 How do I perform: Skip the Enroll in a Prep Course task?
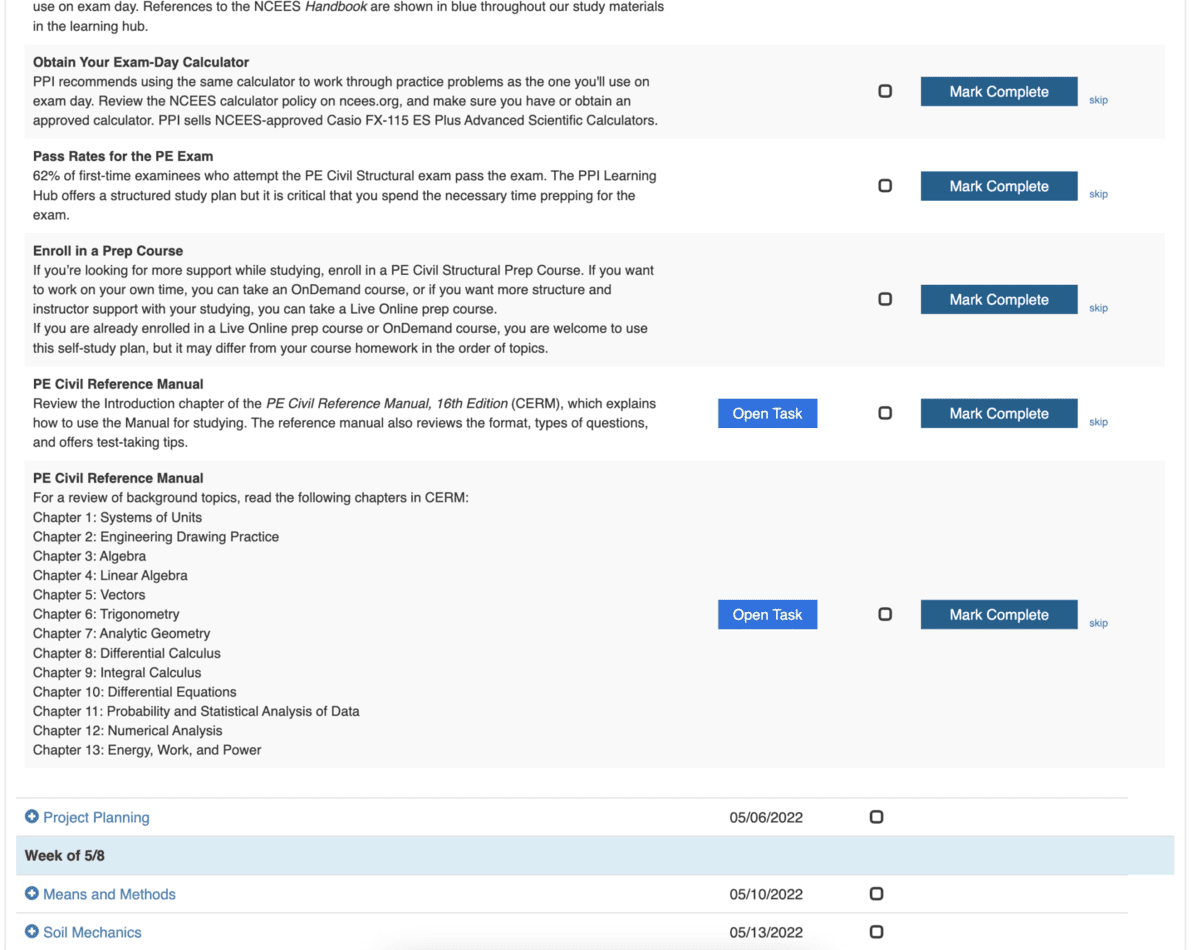tap(1098, 308)
